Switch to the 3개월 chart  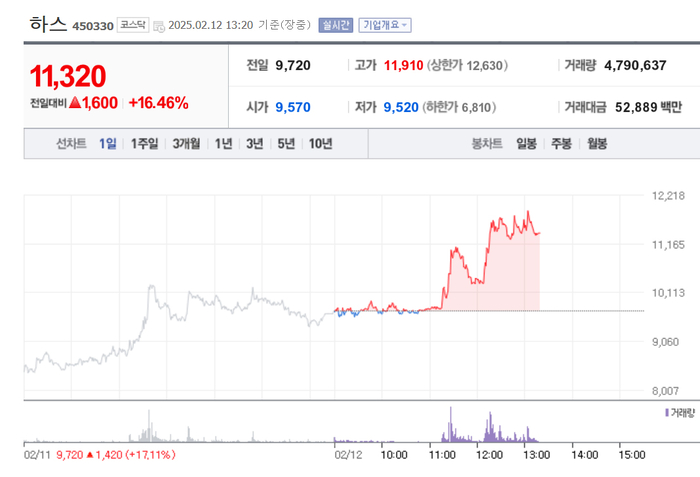186,143
